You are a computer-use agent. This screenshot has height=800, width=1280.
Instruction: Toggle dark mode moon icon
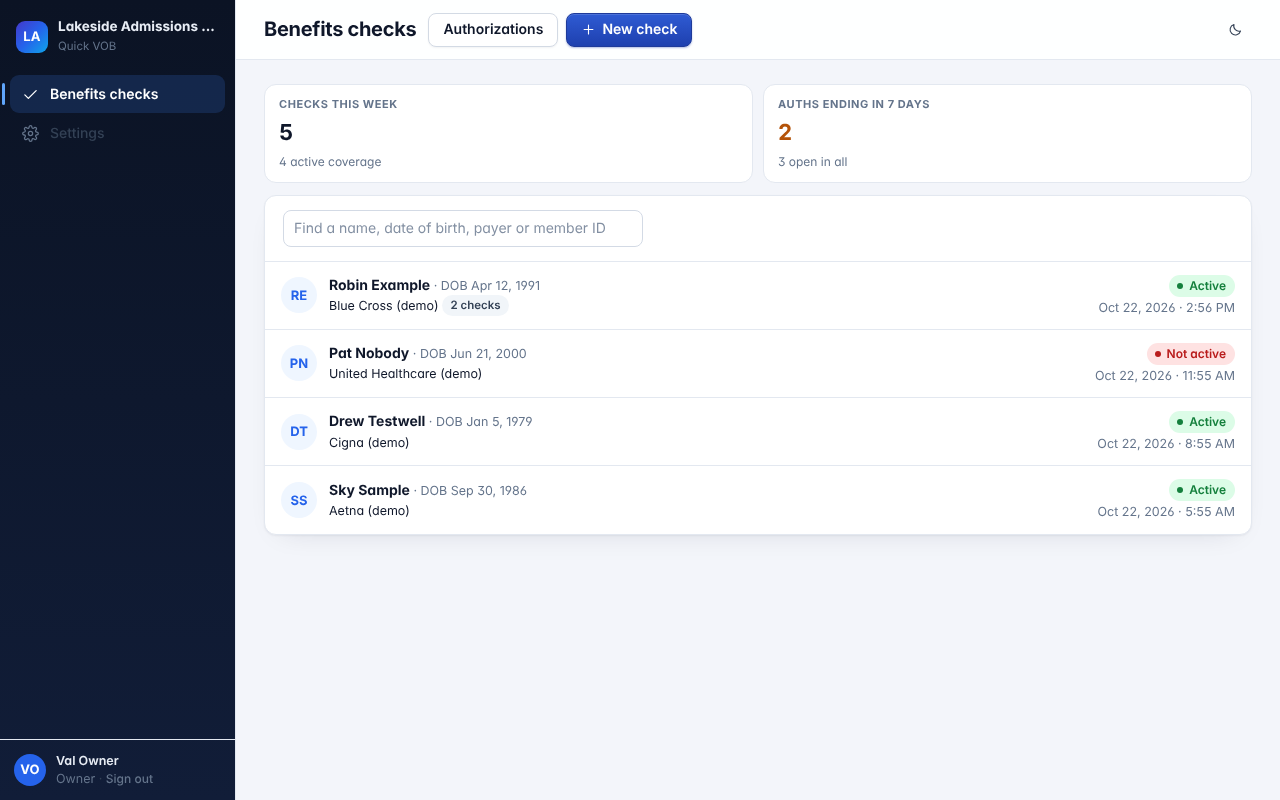tap(1235, 30)
